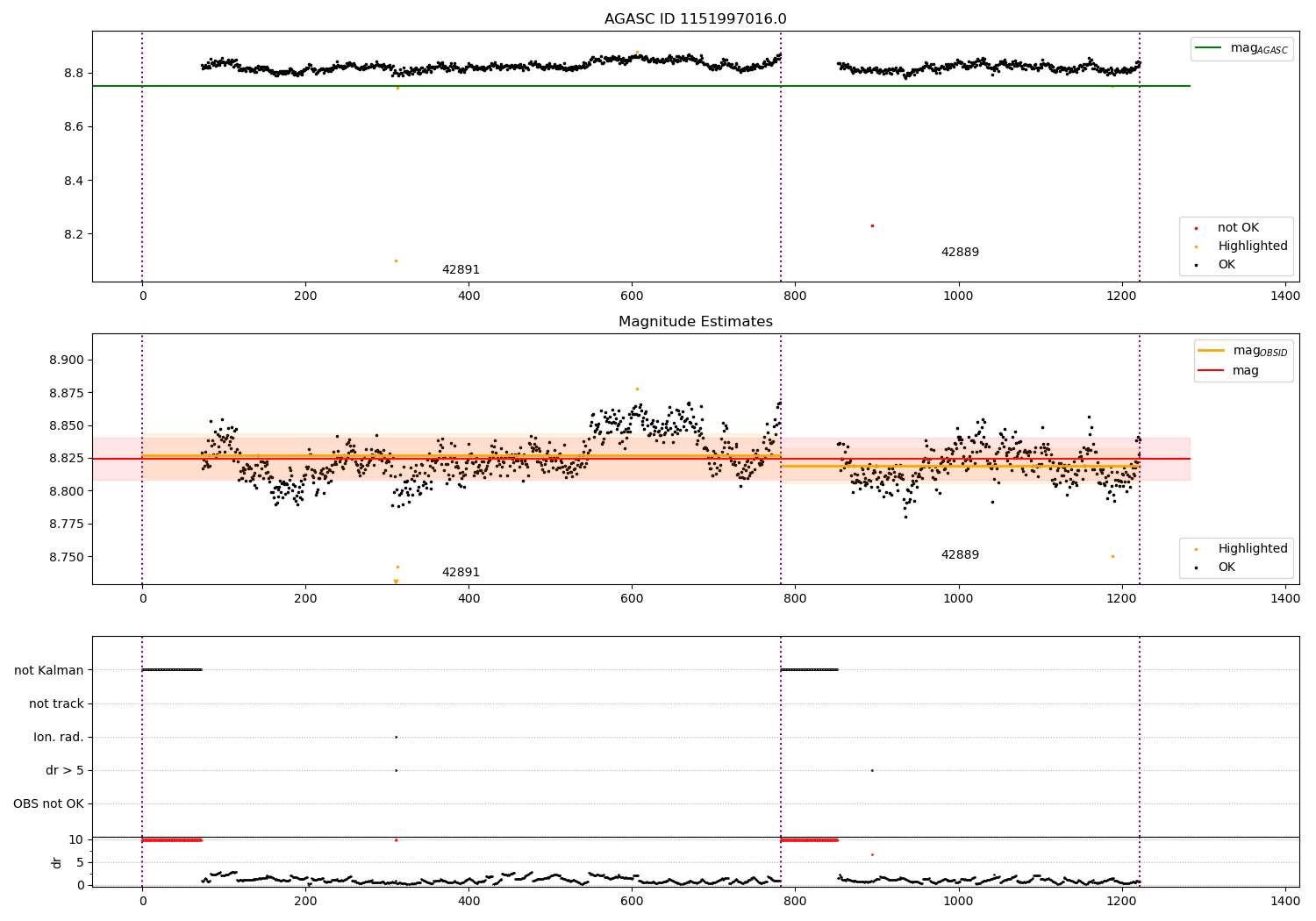Viewport: 1316px width, 921px height.
Task: Click the dr > 5 dot under obsid 42889
Action: 872,770
